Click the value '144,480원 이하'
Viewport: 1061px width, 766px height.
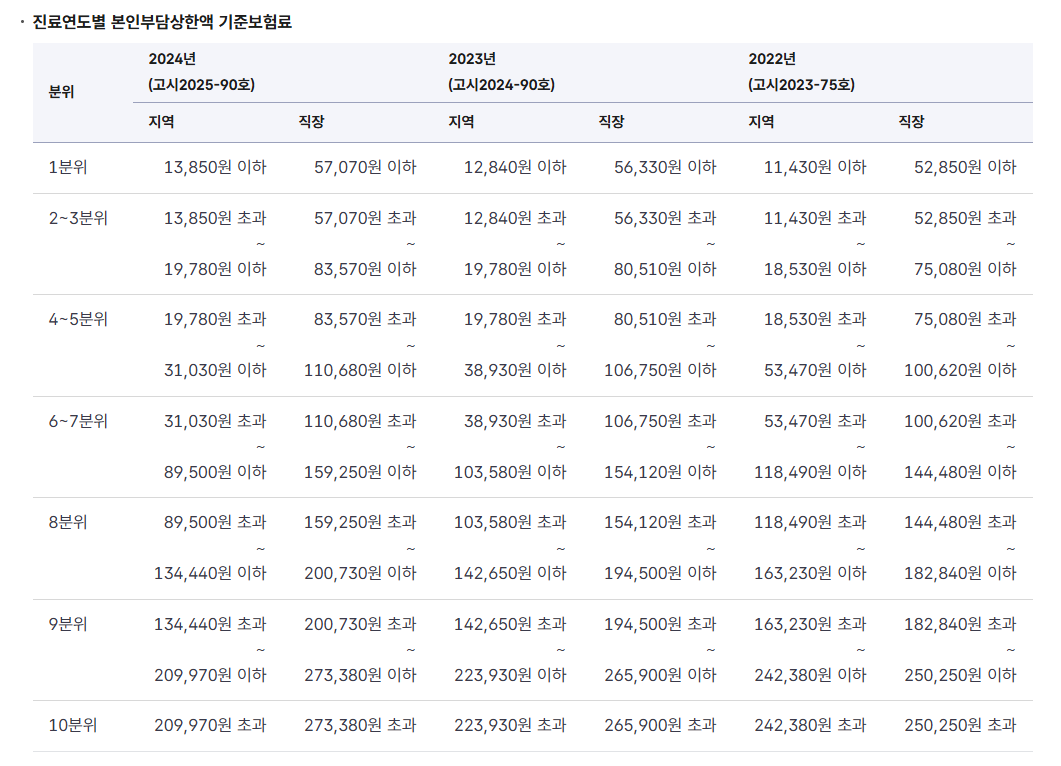(961, 472)
